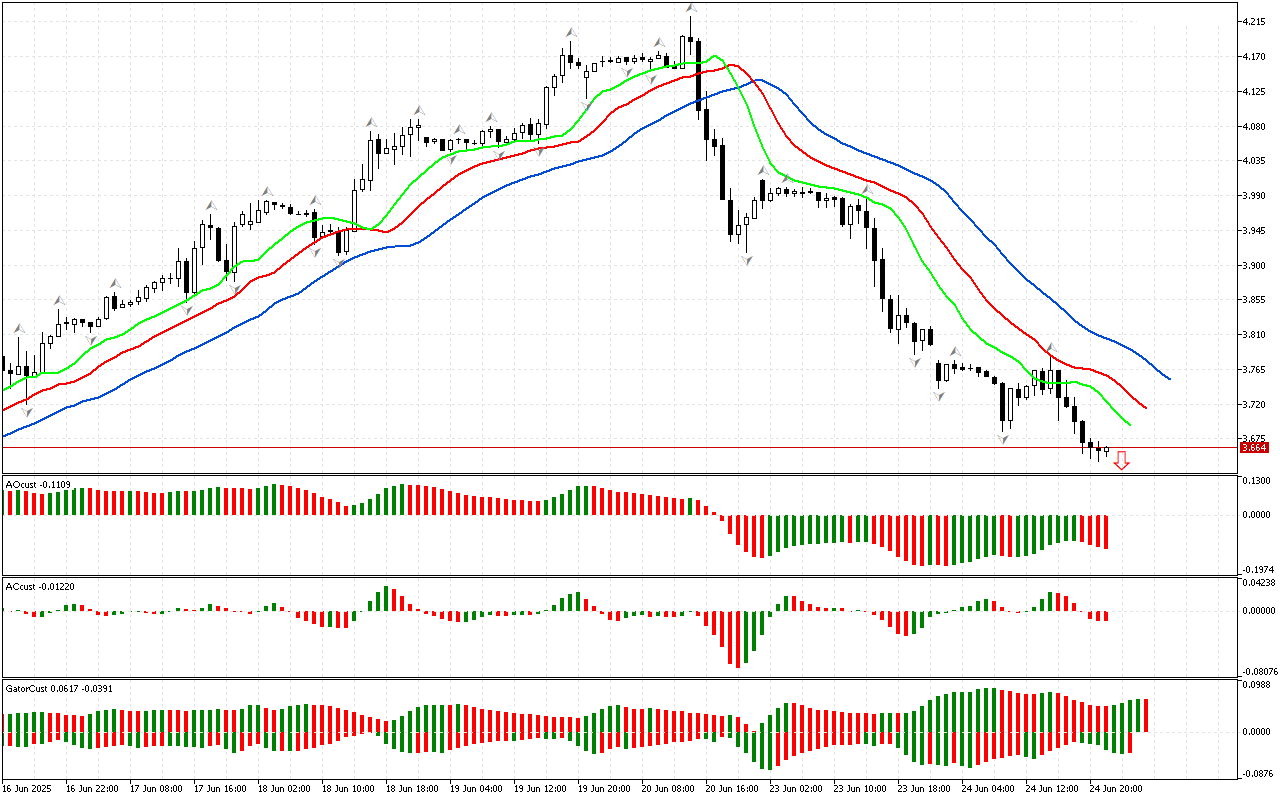1280x800 pixels.
Task: Click the red down arrow signal
Action: coord(1122,460)
